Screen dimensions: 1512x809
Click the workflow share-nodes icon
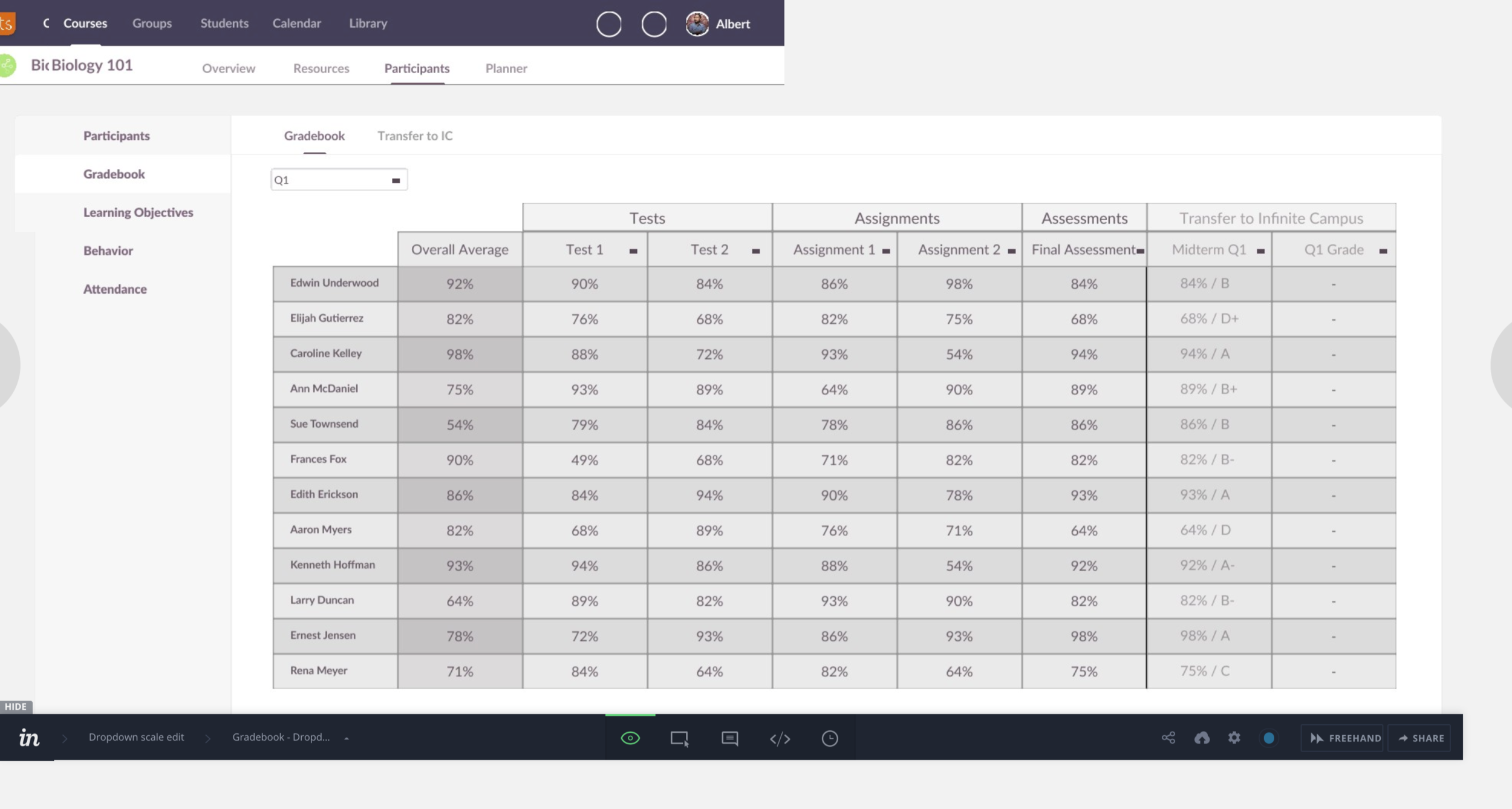[1168, 738]
